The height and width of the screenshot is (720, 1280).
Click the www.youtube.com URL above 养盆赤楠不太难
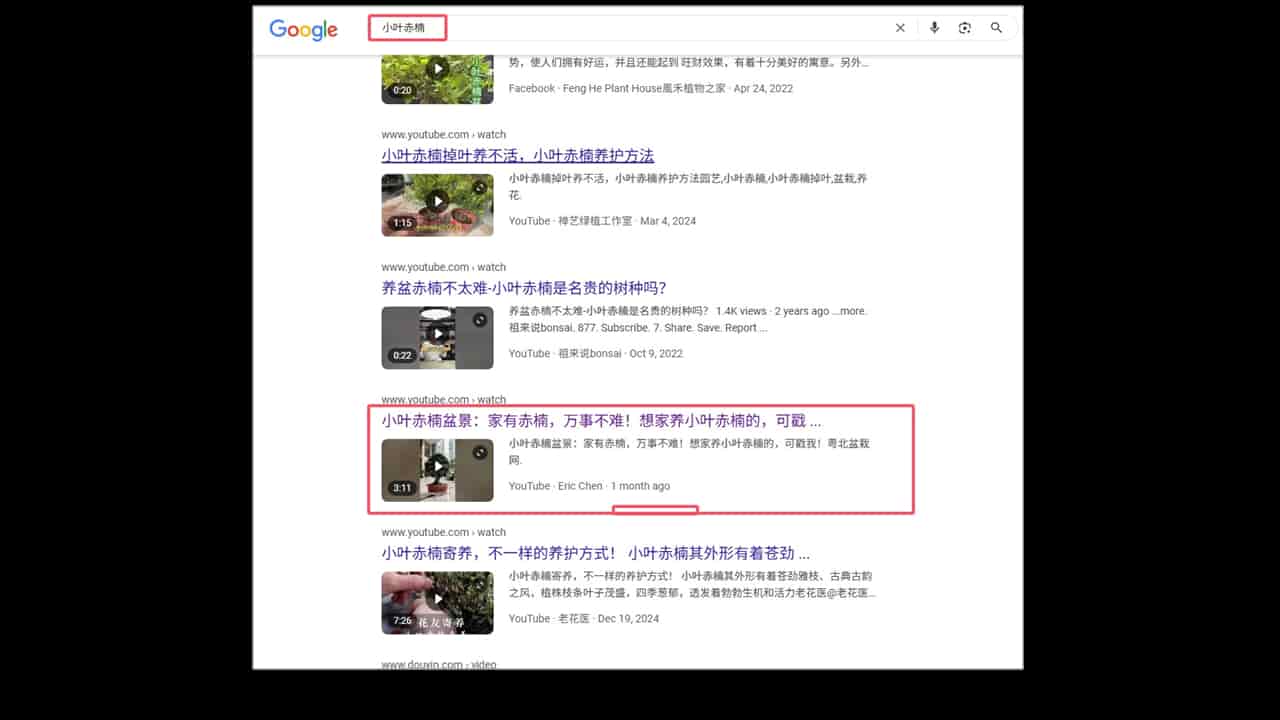[x=443, y=267]
